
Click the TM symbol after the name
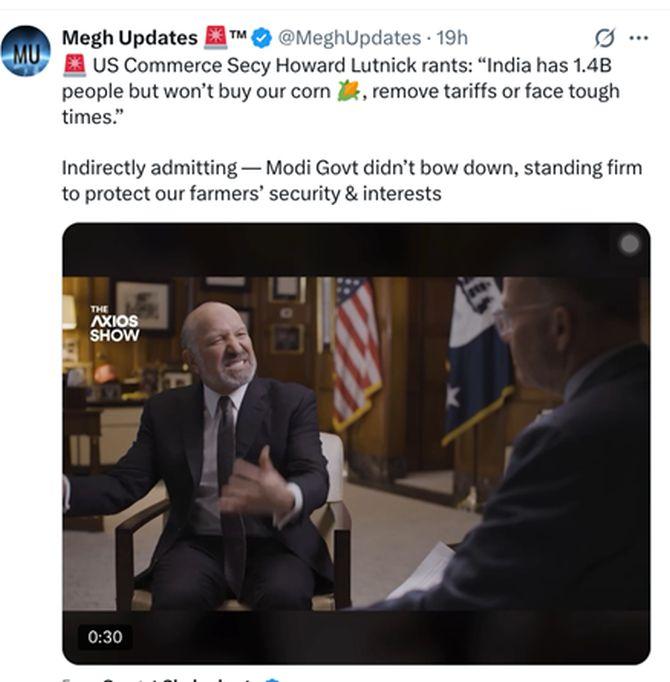[238, 35]
